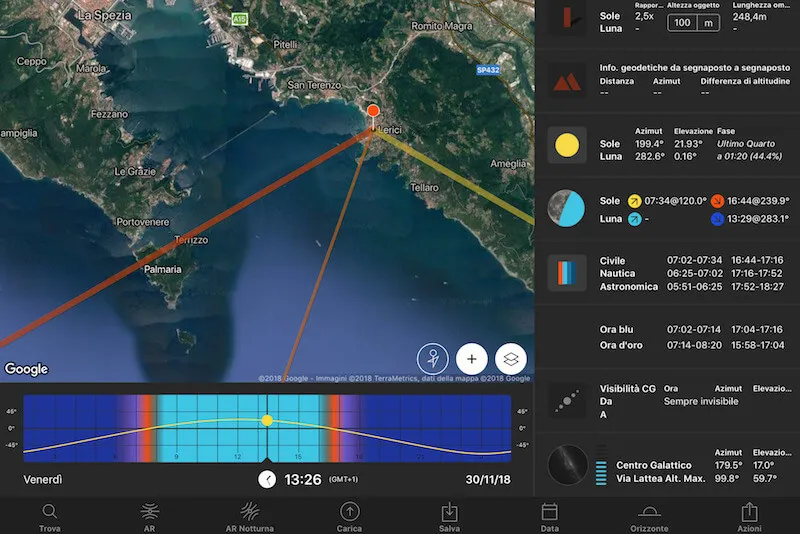Tap the Luna azimuth value 282.6°
The width and height of the screenshot is (800, 534).
pos(649,157)
